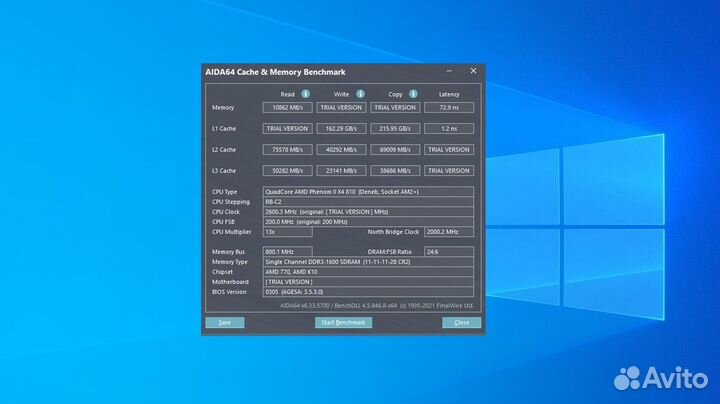Click DRAM:FSB Ratio value 24:6

[x=449, y=252]
